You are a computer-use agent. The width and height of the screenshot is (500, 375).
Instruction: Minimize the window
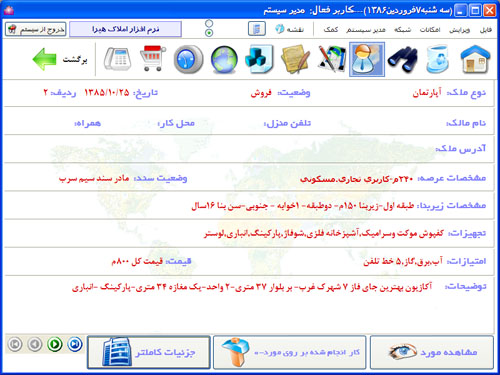click(460, 10)
